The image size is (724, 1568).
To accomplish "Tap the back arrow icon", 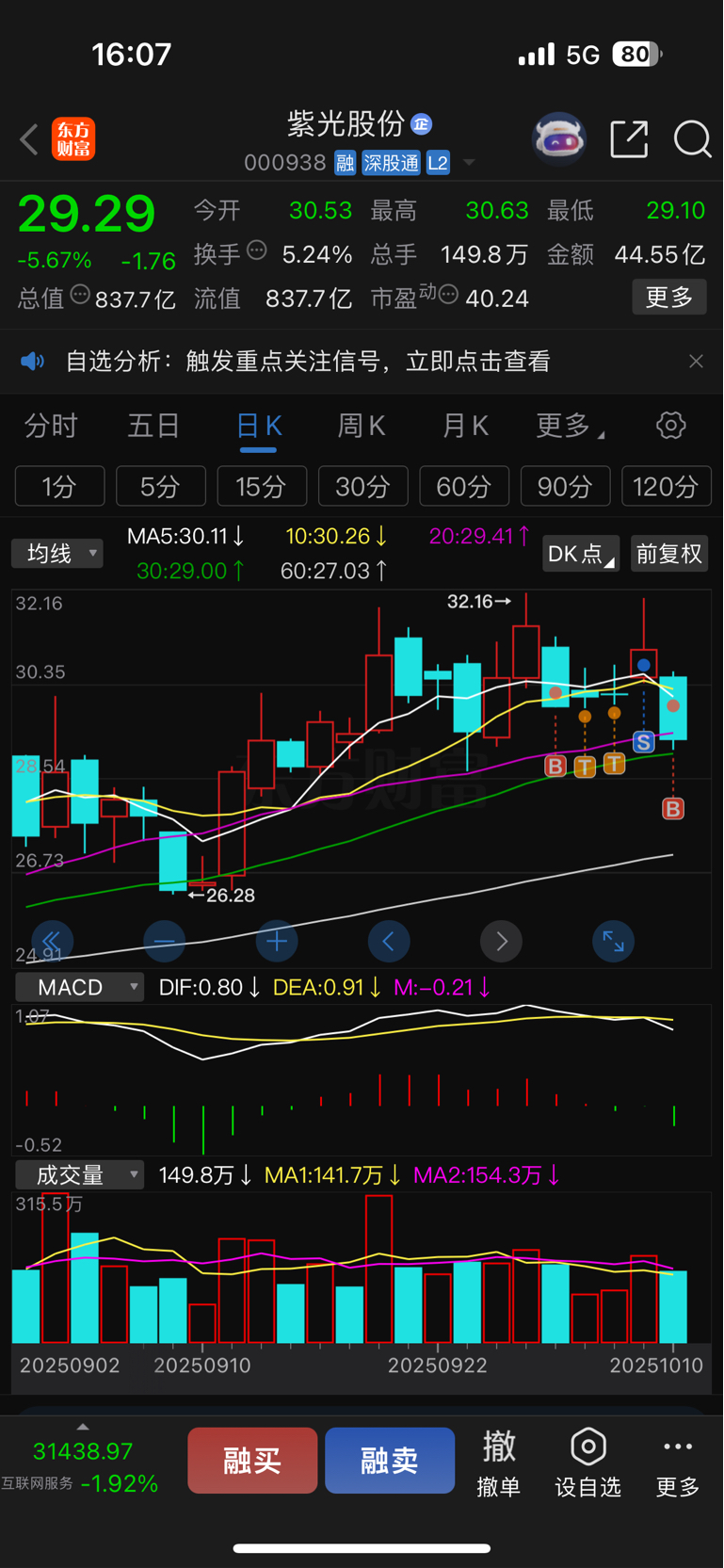I will (x=29, y=140).
